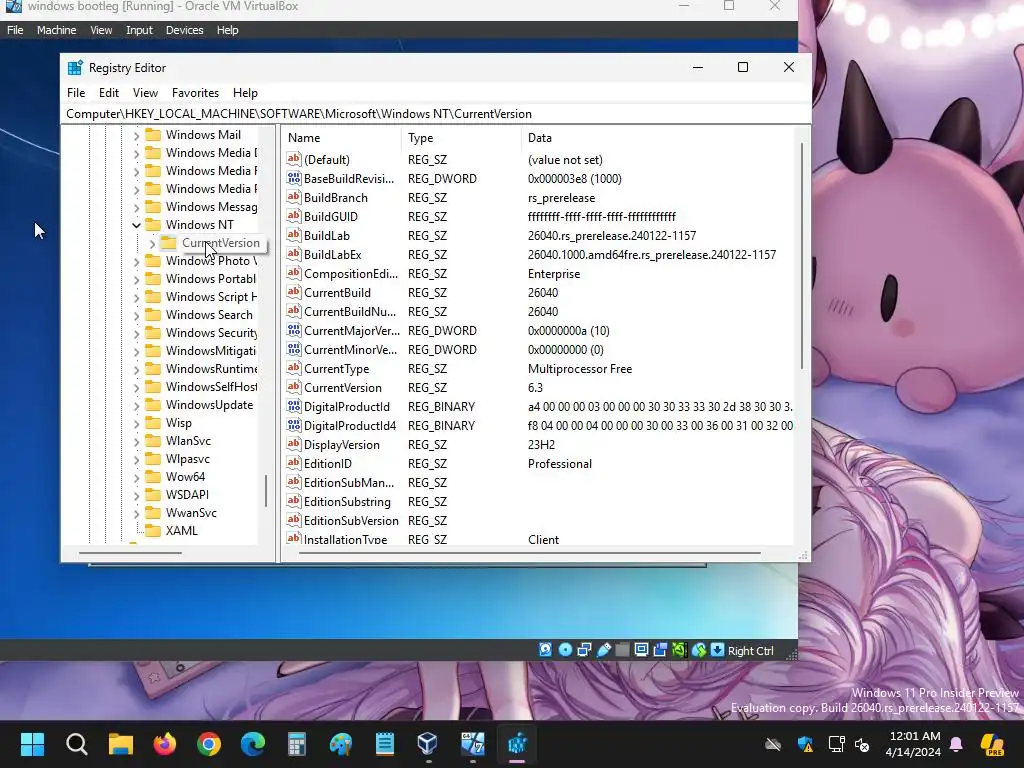Select the InstallationType Client entry

[x=539, y=539]
